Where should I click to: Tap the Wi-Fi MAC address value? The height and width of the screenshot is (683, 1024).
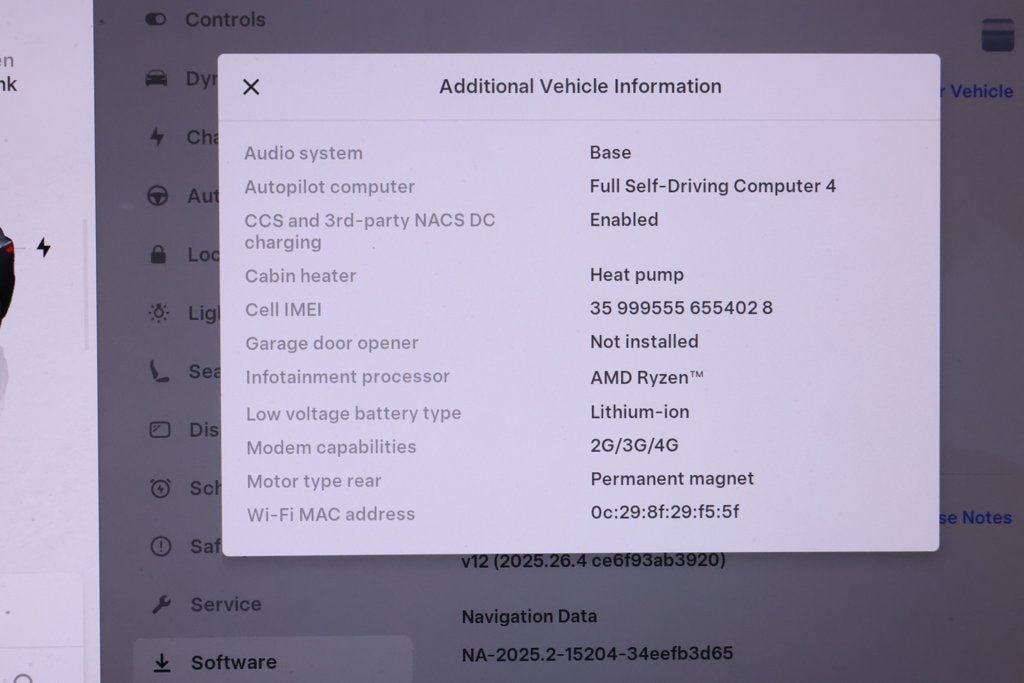(665, 512)
